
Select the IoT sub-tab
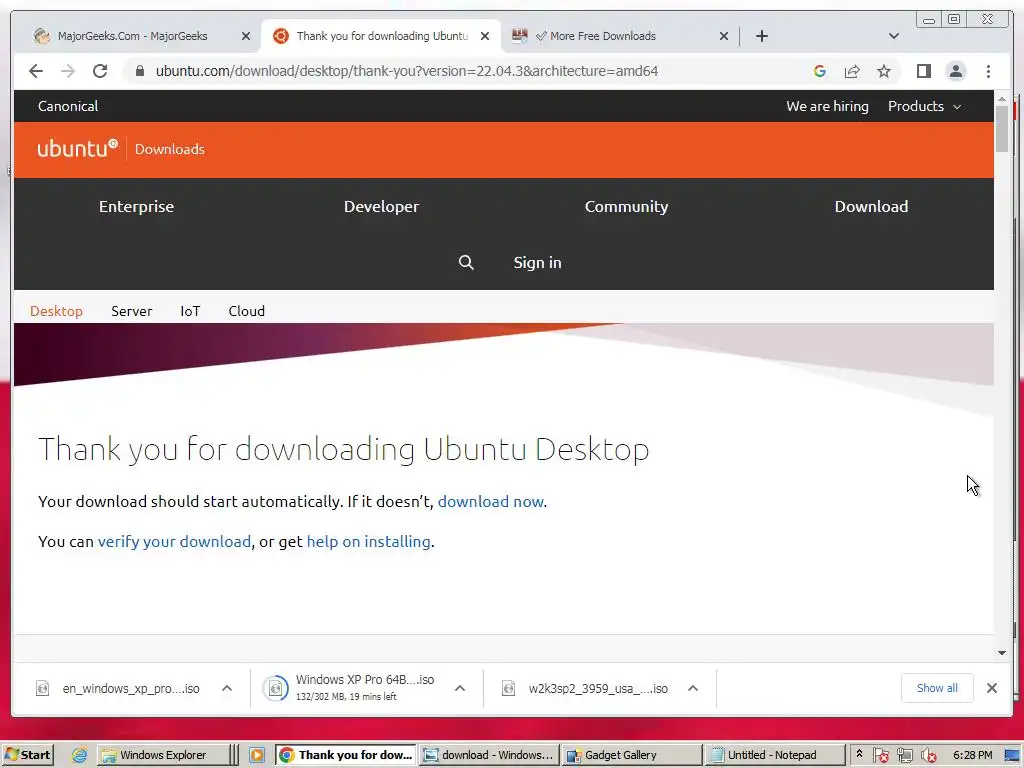pyautogui.click(x=190, y=311)
